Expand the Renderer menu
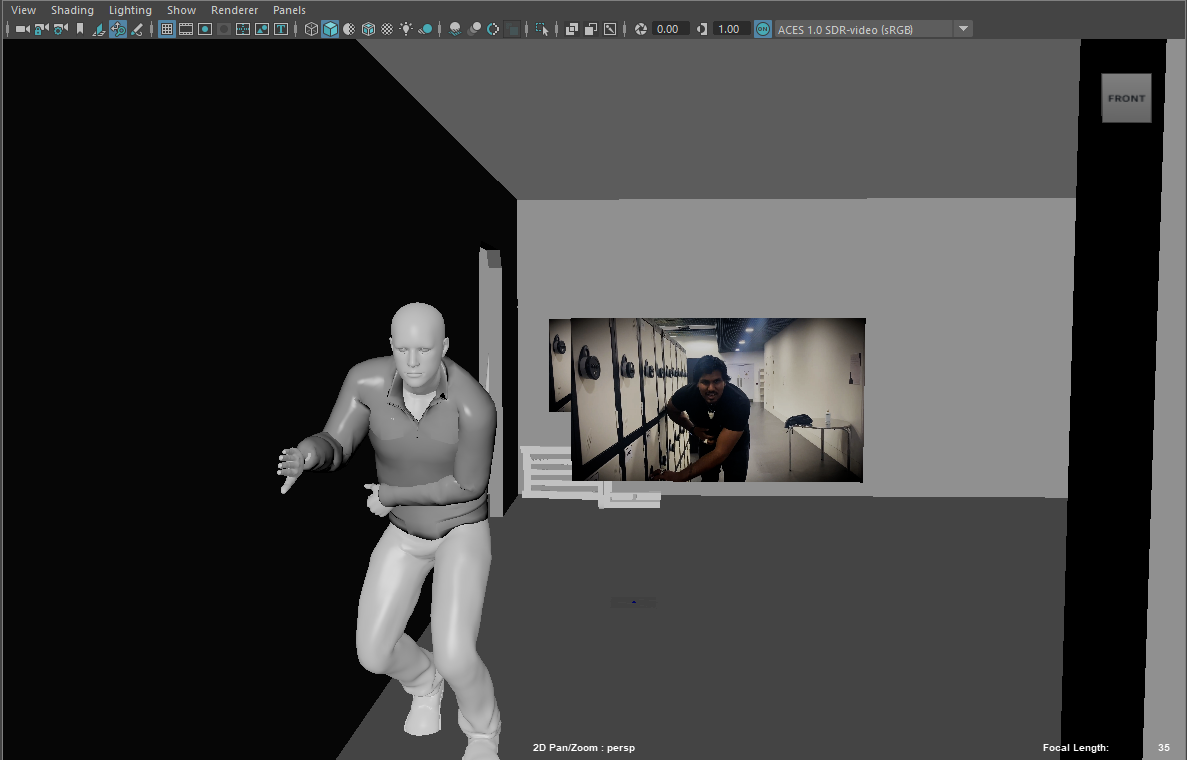Viewport: 1187px width, 760px height. (234, 10)
